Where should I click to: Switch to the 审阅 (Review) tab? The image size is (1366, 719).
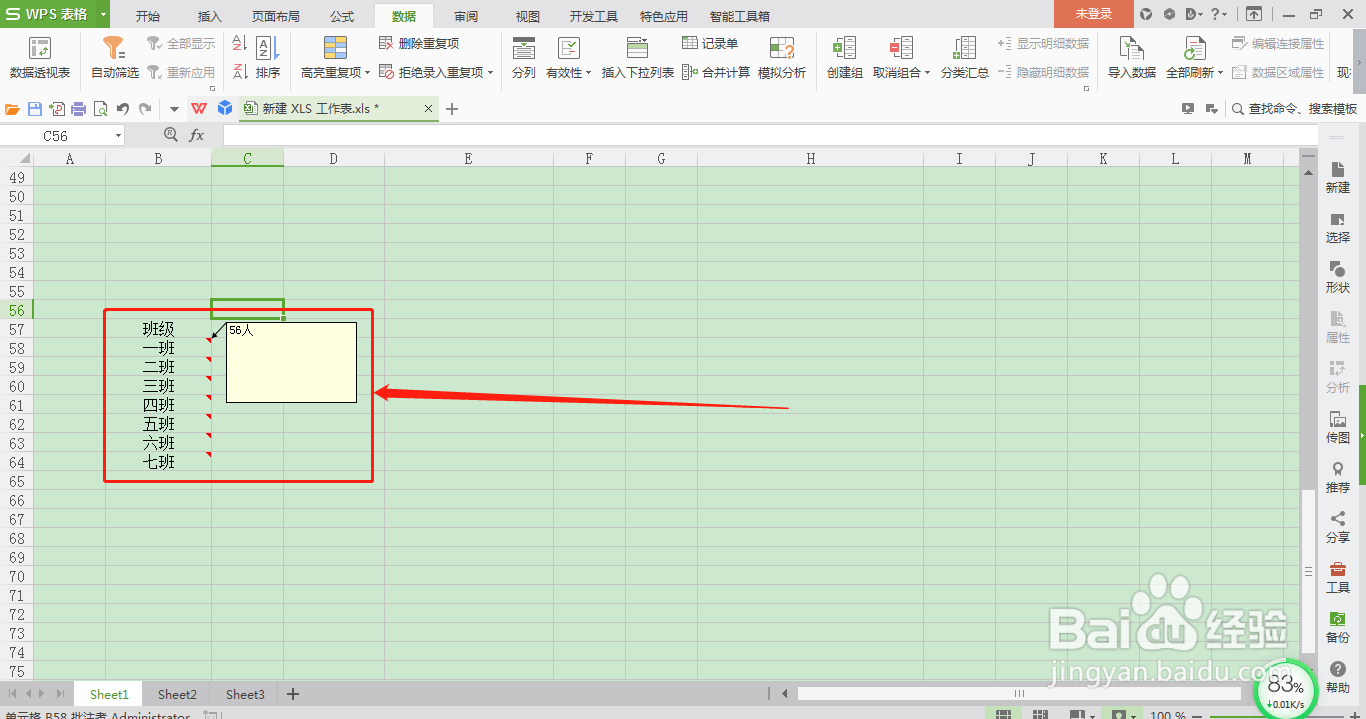465,16
